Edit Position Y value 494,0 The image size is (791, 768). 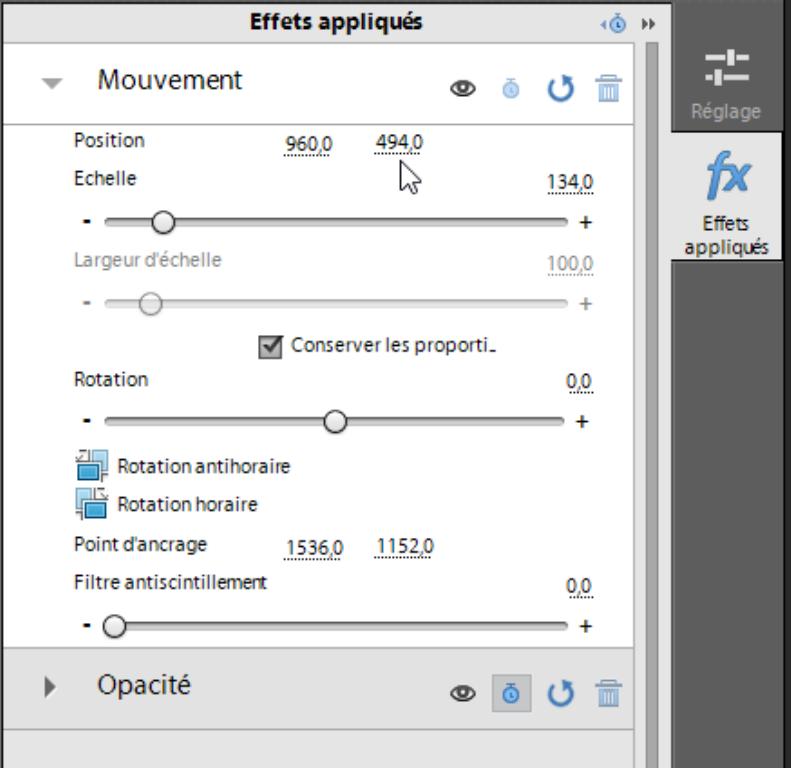tap(399, 143)
